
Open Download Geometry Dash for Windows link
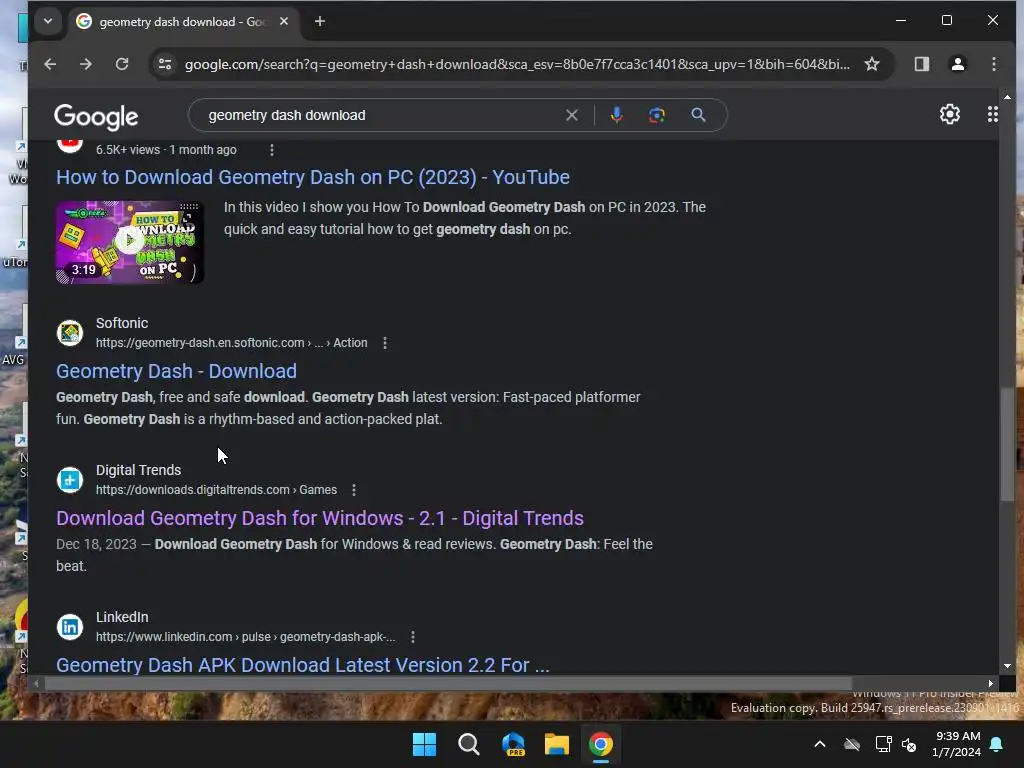pos(320,519)
